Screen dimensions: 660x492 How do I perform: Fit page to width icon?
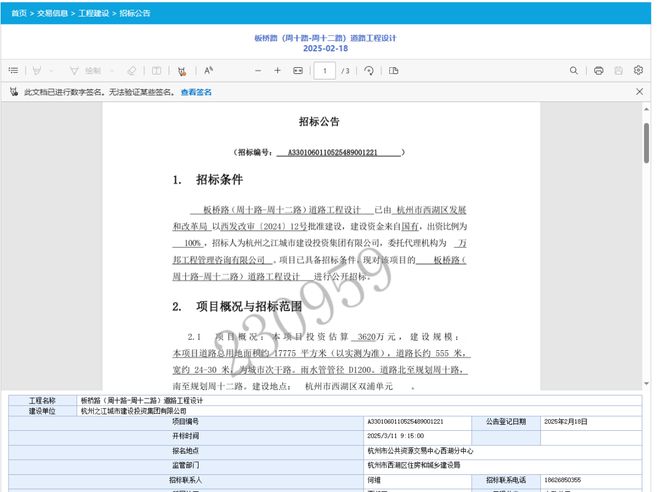[298, 71]
